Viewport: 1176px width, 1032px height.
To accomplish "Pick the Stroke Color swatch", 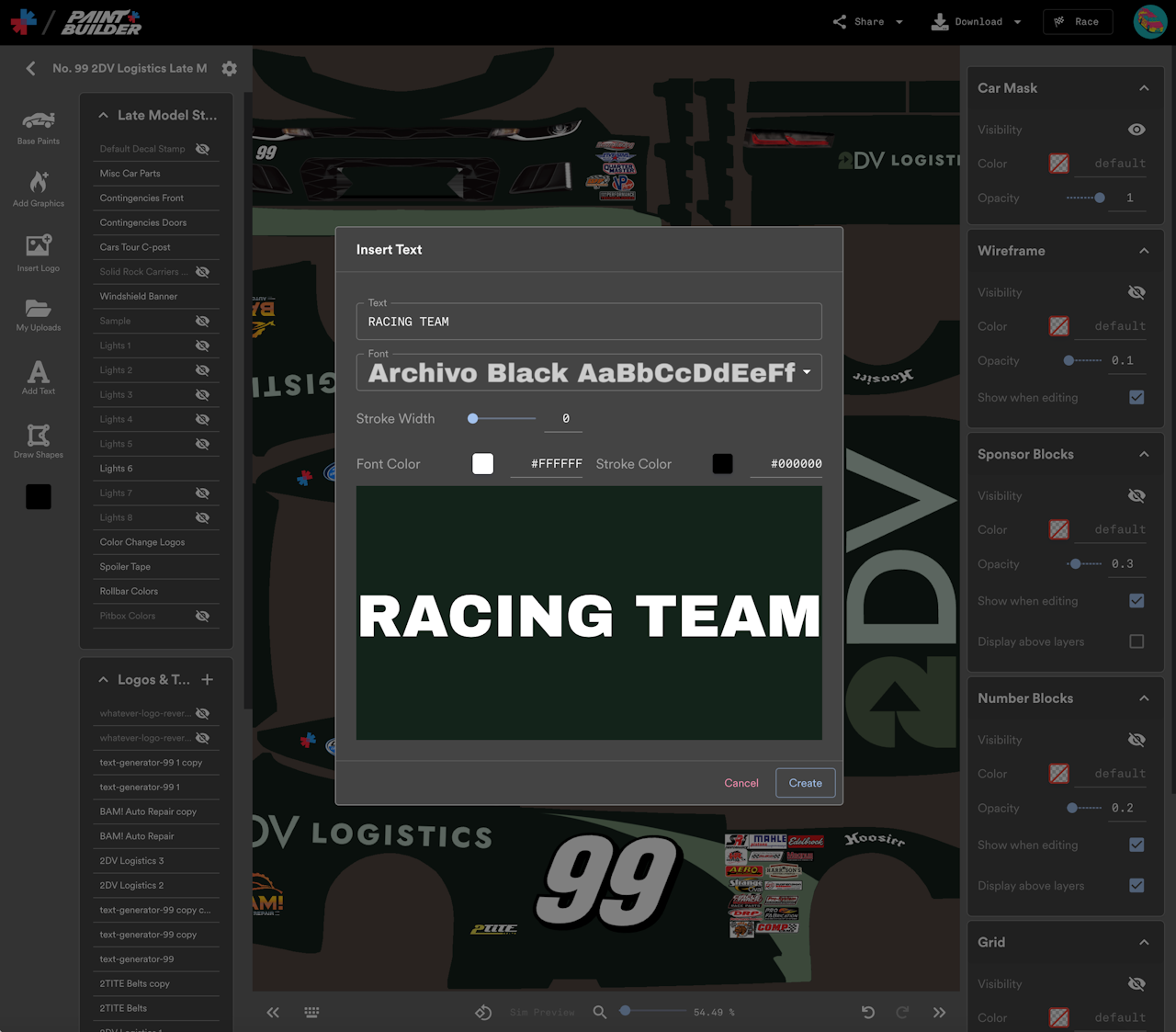I will pos(723,464).
